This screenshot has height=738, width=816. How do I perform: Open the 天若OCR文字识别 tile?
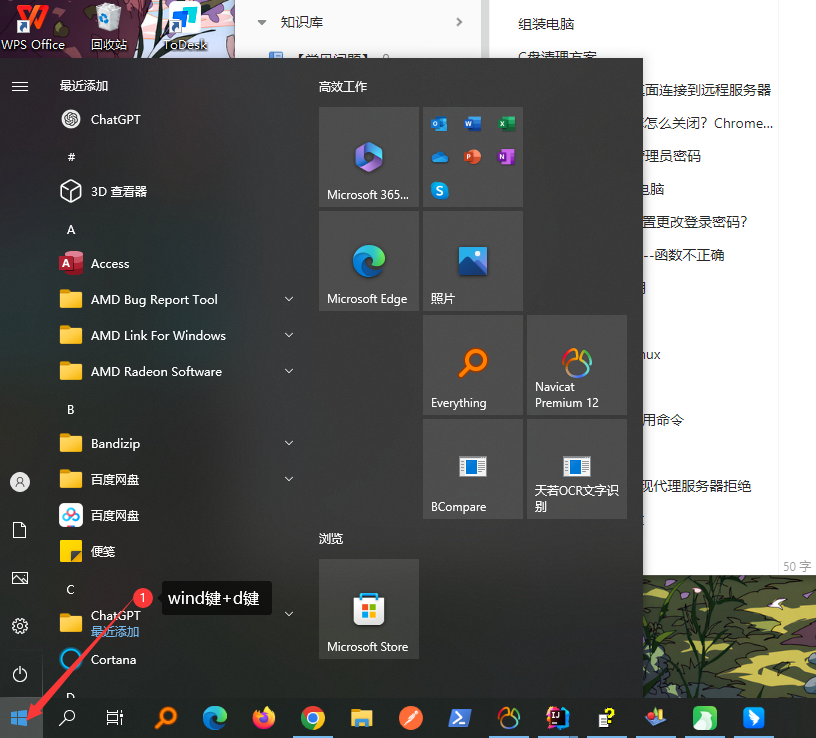[x=577, y=469]
